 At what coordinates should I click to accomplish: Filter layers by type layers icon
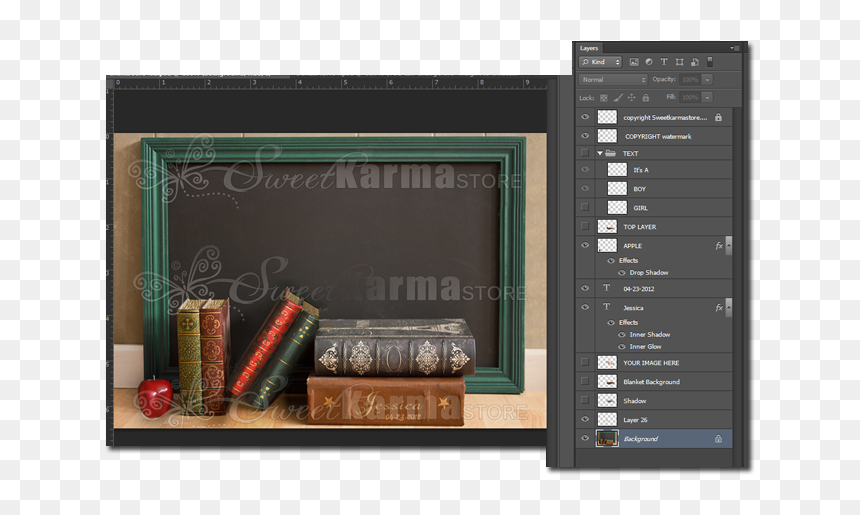pos(664,62)
